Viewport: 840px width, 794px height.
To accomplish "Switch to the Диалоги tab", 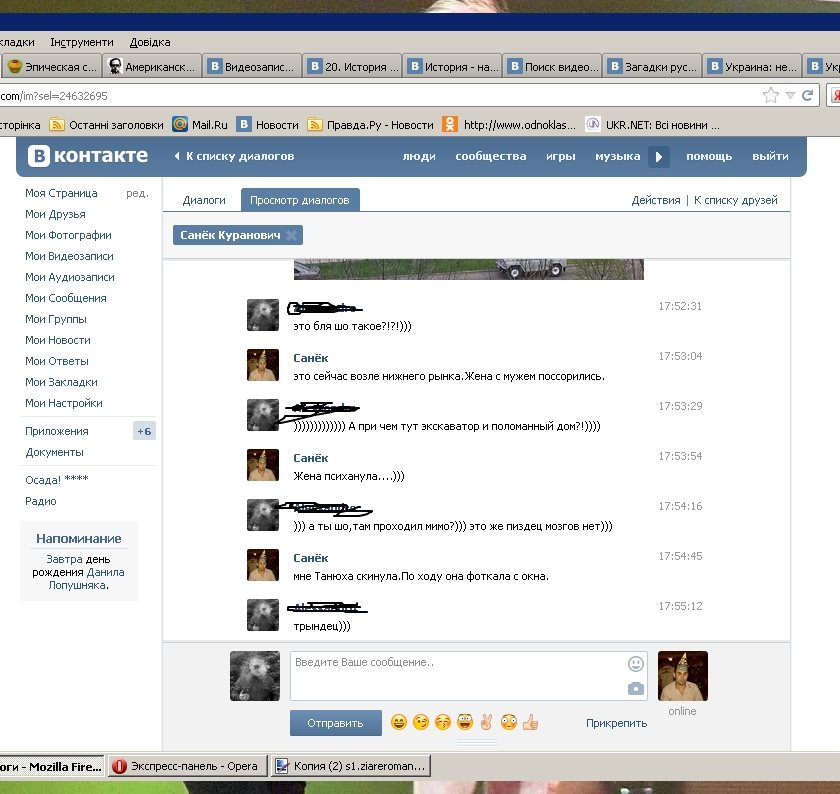I will tap(204, 200).
